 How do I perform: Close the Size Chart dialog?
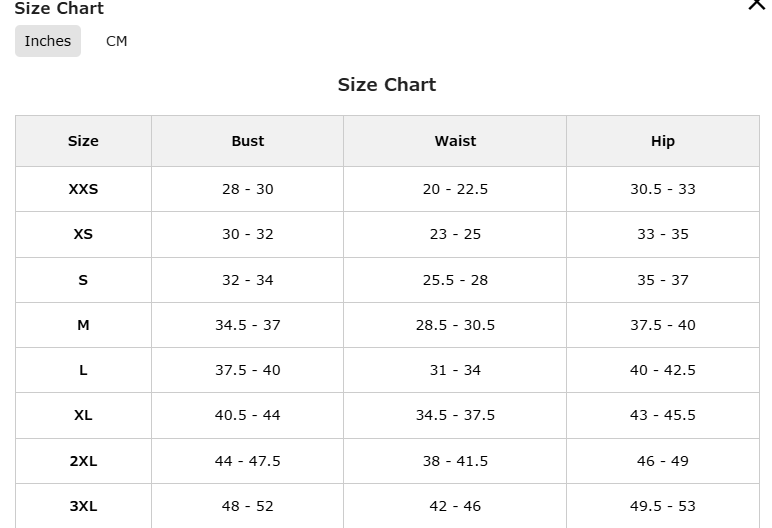tap(757, 4)
